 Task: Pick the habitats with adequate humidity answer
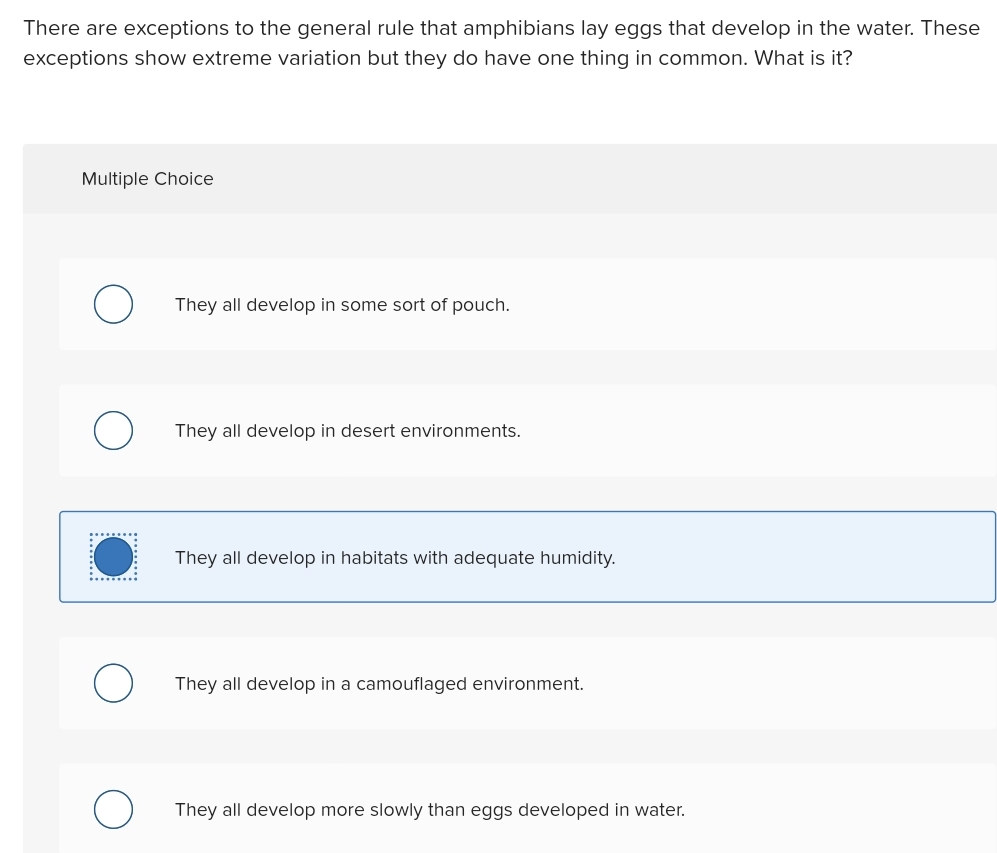(395, 557)
